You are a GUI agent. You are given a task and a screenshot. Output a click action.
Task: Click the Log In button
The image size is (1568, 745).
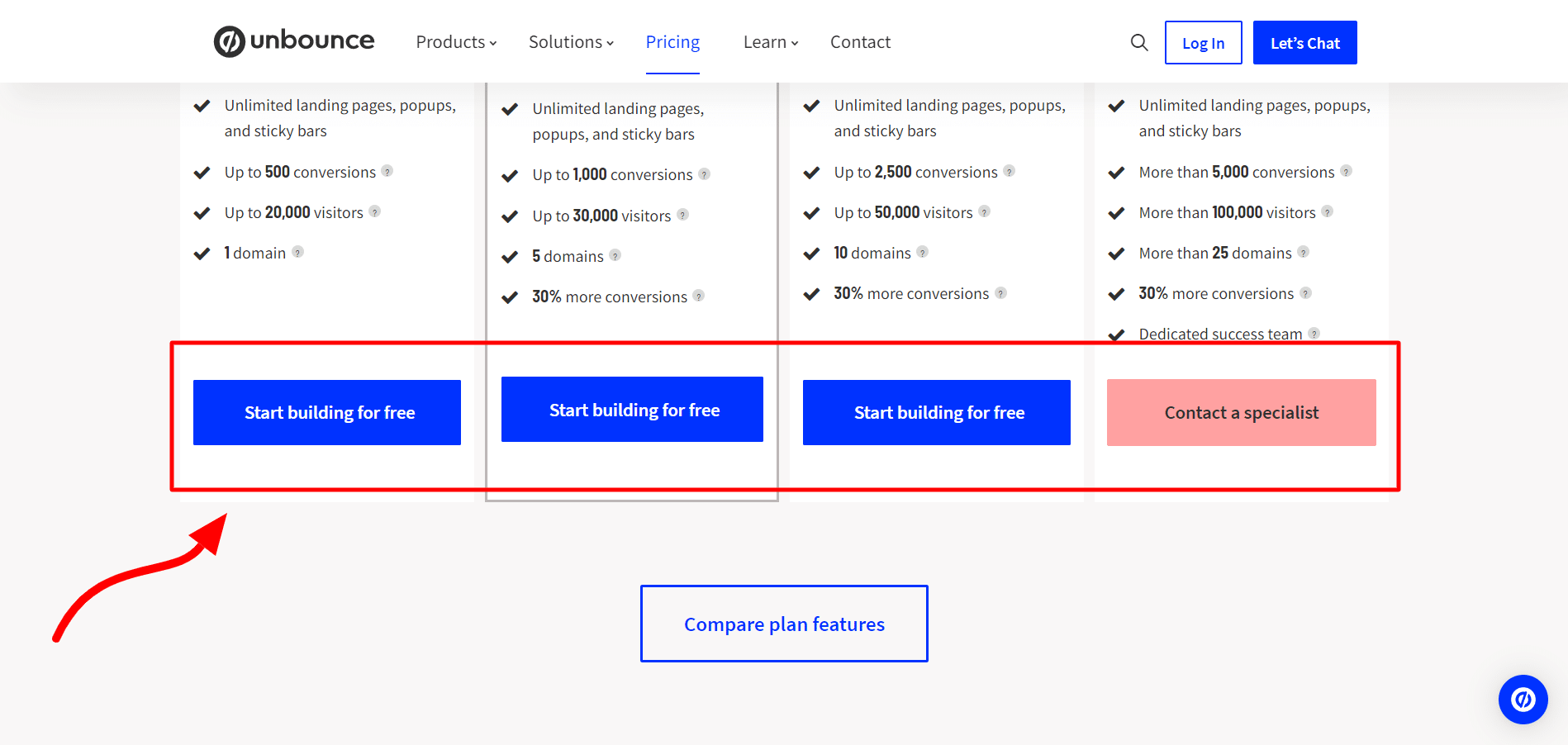click(1203, 42)
